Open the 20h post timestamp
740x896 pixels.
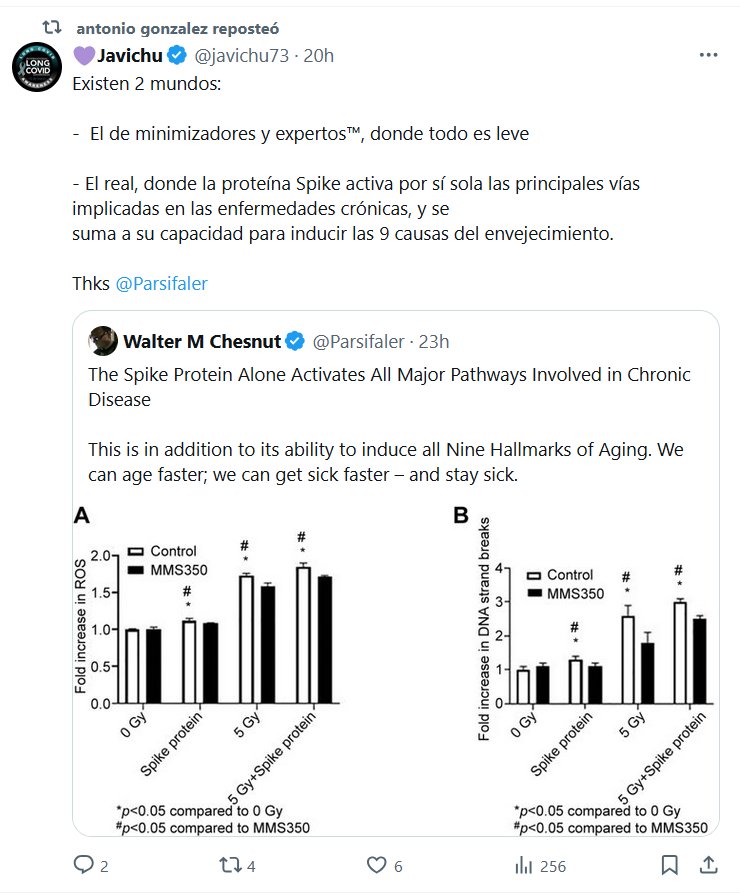(318, 55)
